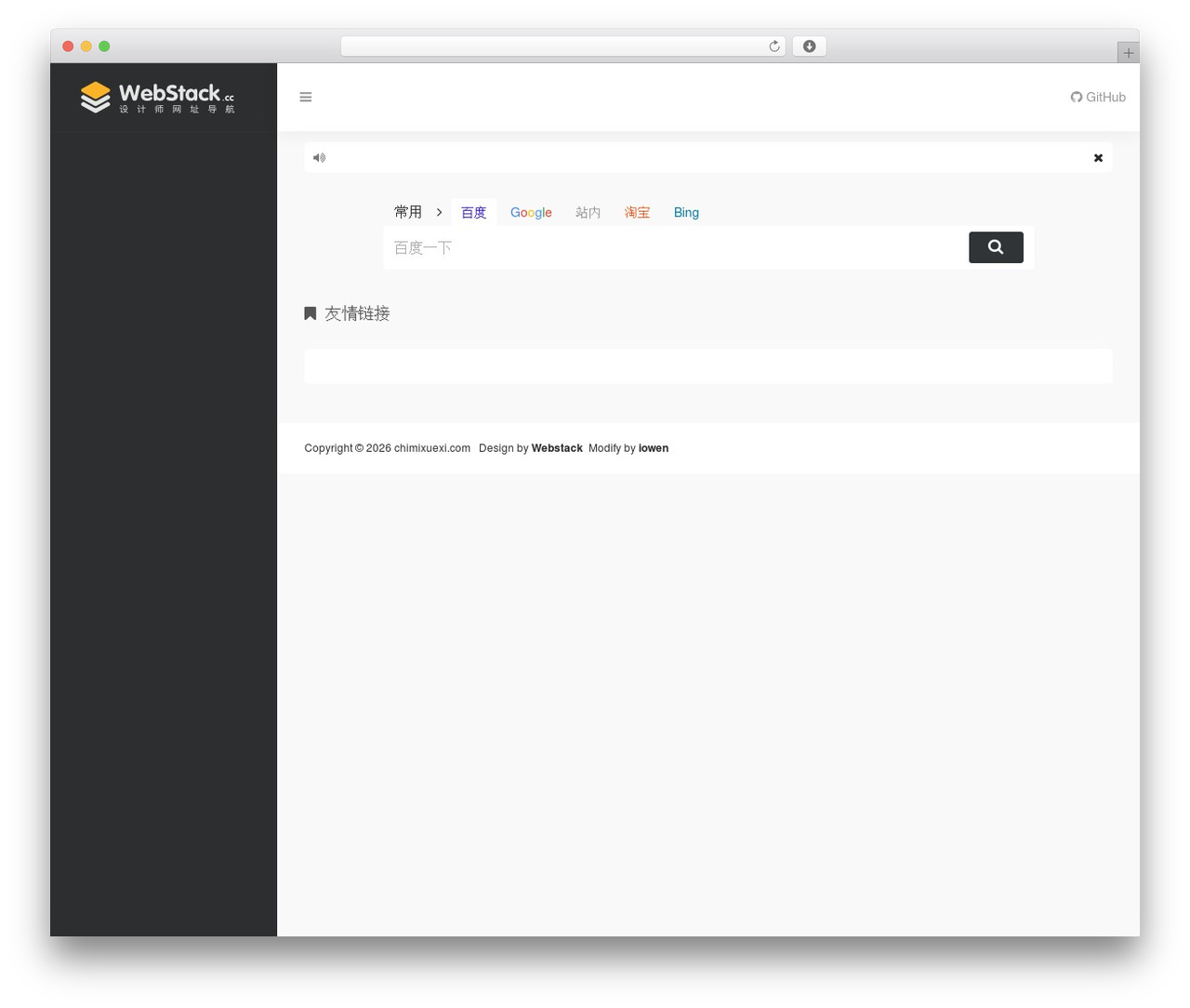
Task: Click the browser download arrow icon
Action: click(809, 46)
